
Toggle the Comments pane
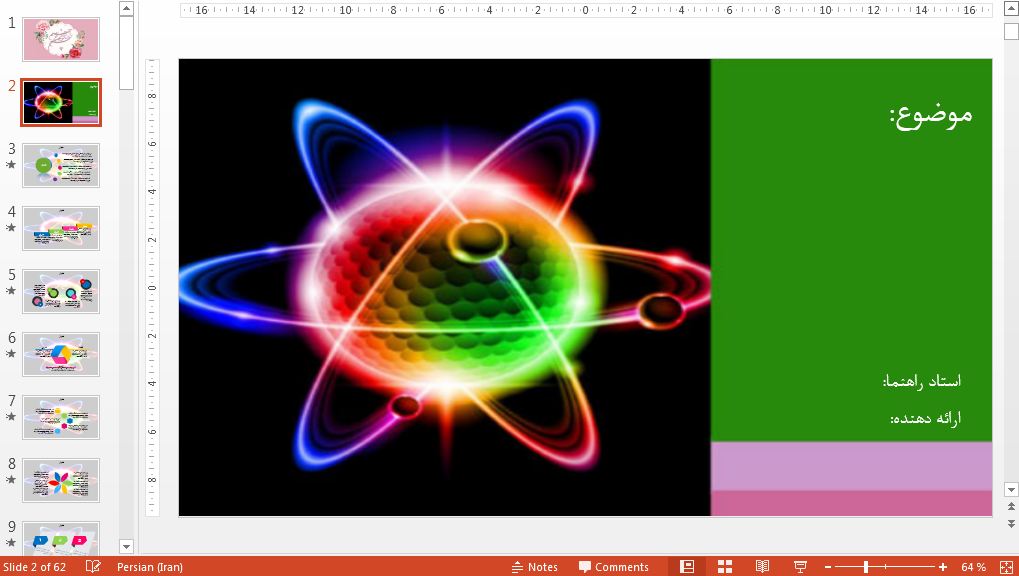pyautogui.click(x=613, y=567)
